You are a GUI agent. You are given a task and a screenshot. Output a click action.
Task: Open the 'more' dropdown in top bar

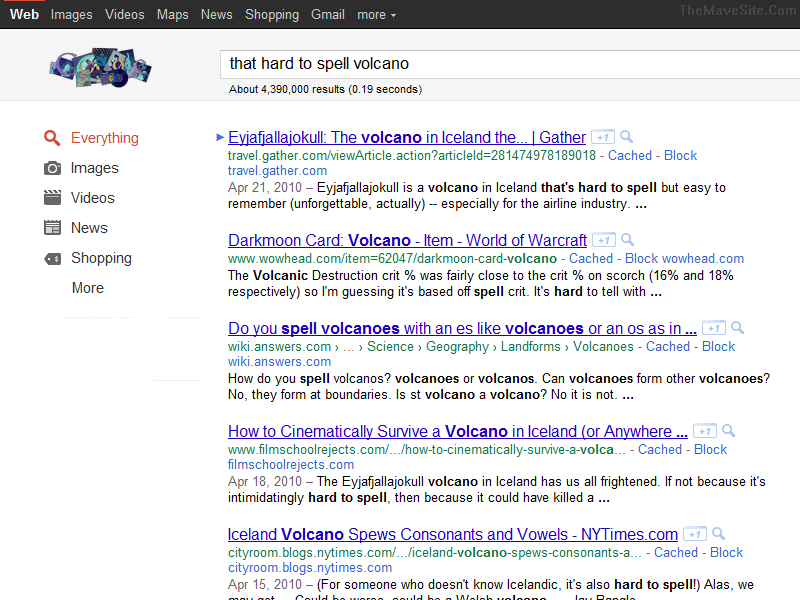tap(377, 15)
